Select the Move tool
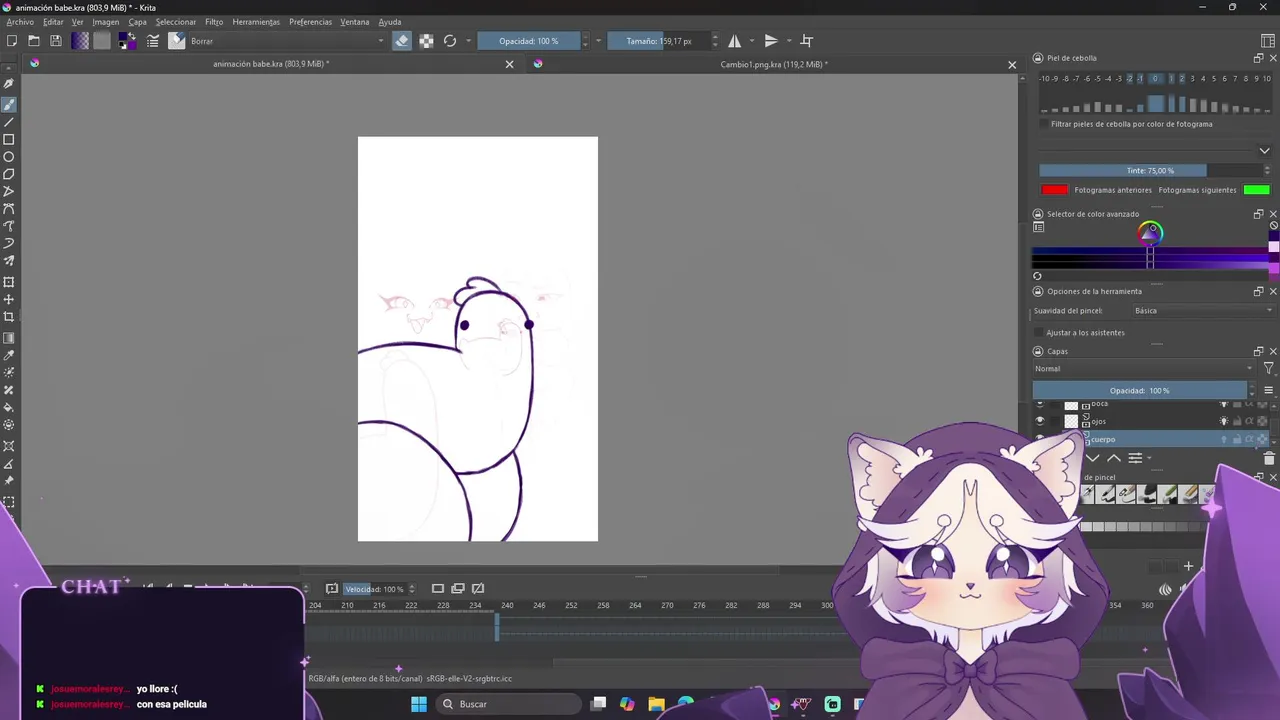The width and height of the screenshot is (1280, 720). click(x=9, y=299)
